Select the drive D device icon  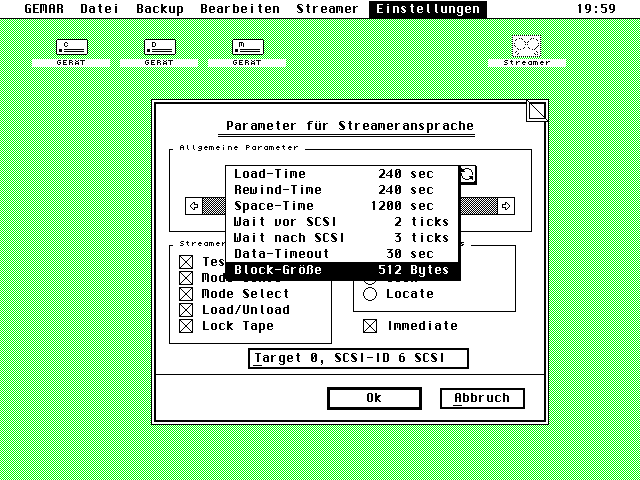point(159,48)
